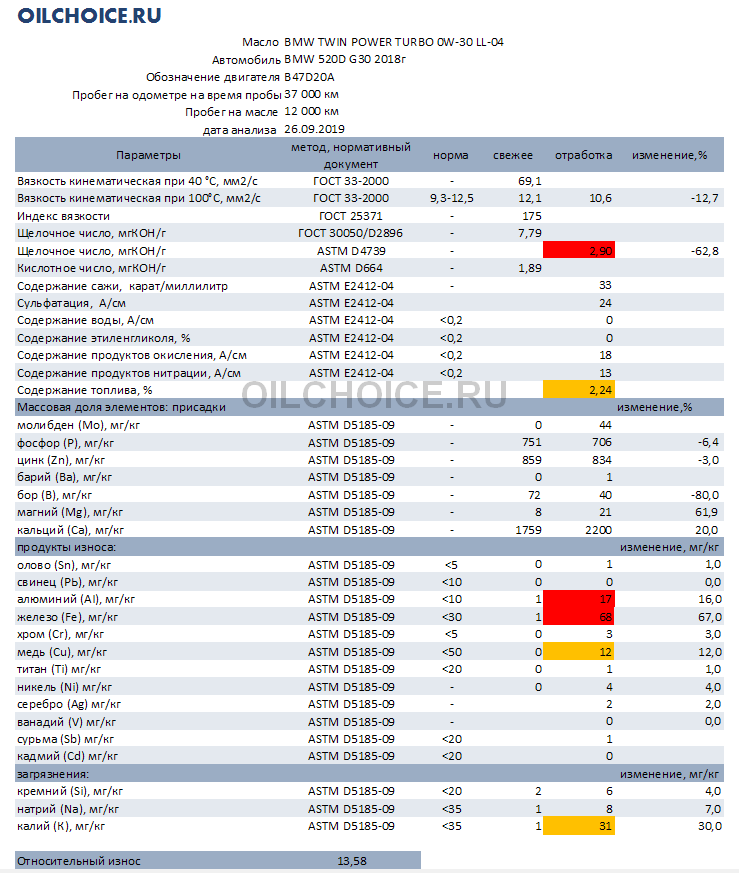Image resolution: width=739 pixels, height=873 pixels.
Task: Click the норма column header
Action: coord(451,155)
